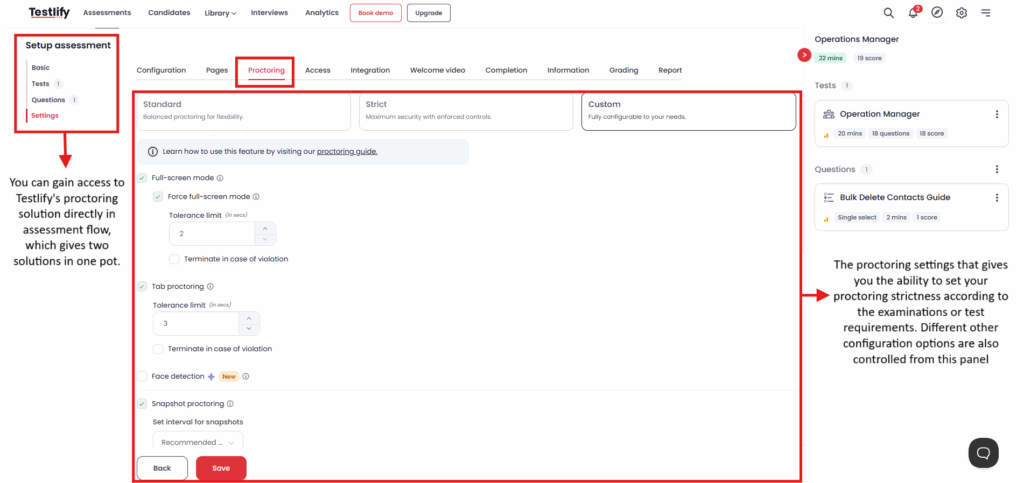
Task: Toggle the Snapshot proctoring checkbox
Action: click(142, 404)
